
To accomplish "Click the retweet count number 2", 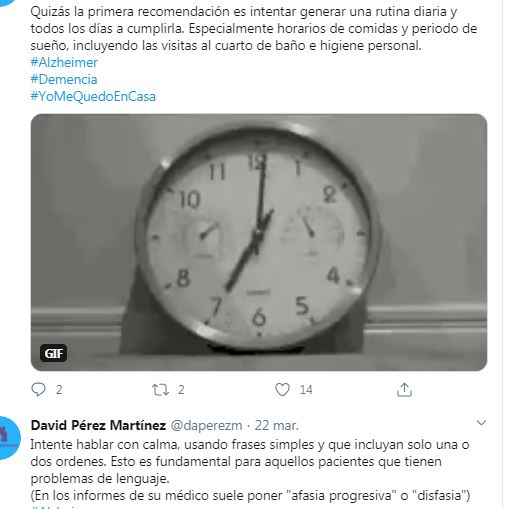I will [181, 390].
